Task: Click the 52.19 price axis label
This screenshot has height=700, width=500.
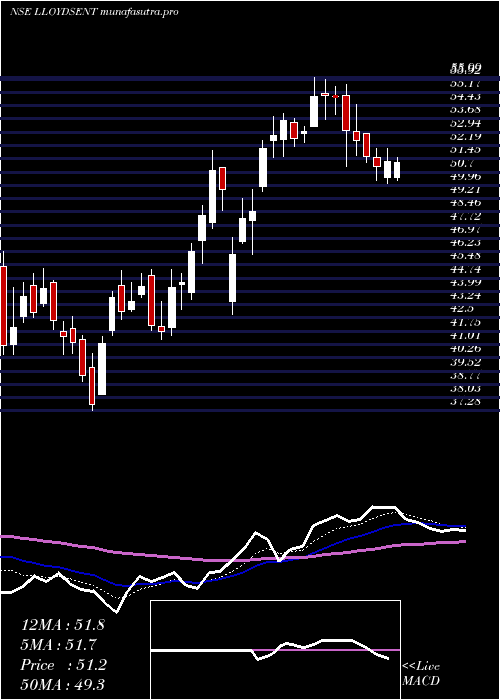Action: tap(465, 137)
